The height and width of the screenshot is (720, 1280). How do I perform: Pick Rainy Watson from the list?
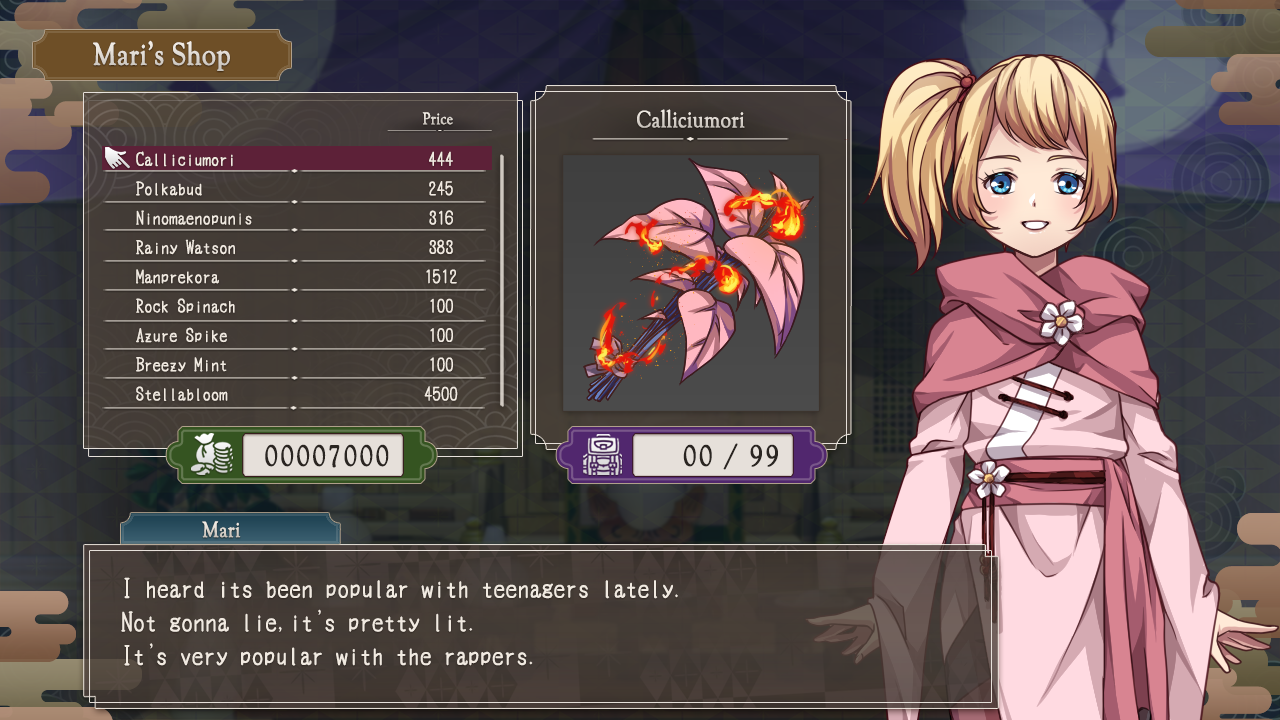pos(298,247)
